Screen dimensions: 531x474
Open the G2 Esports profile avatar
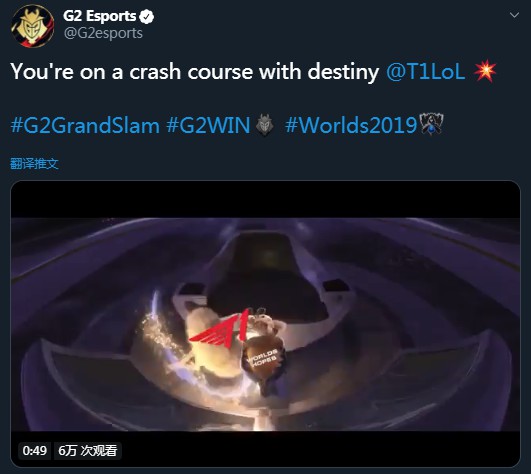click(x=33, y=26)
